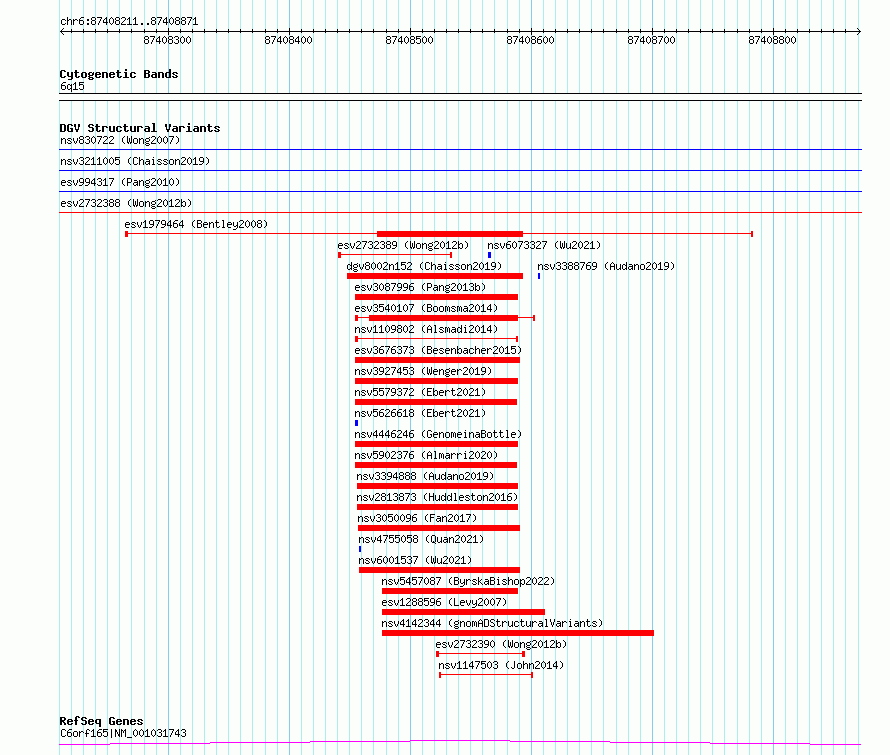Click the 87408300 ruler position label
Screen dimensions: 890x755
tap(167, 40)
